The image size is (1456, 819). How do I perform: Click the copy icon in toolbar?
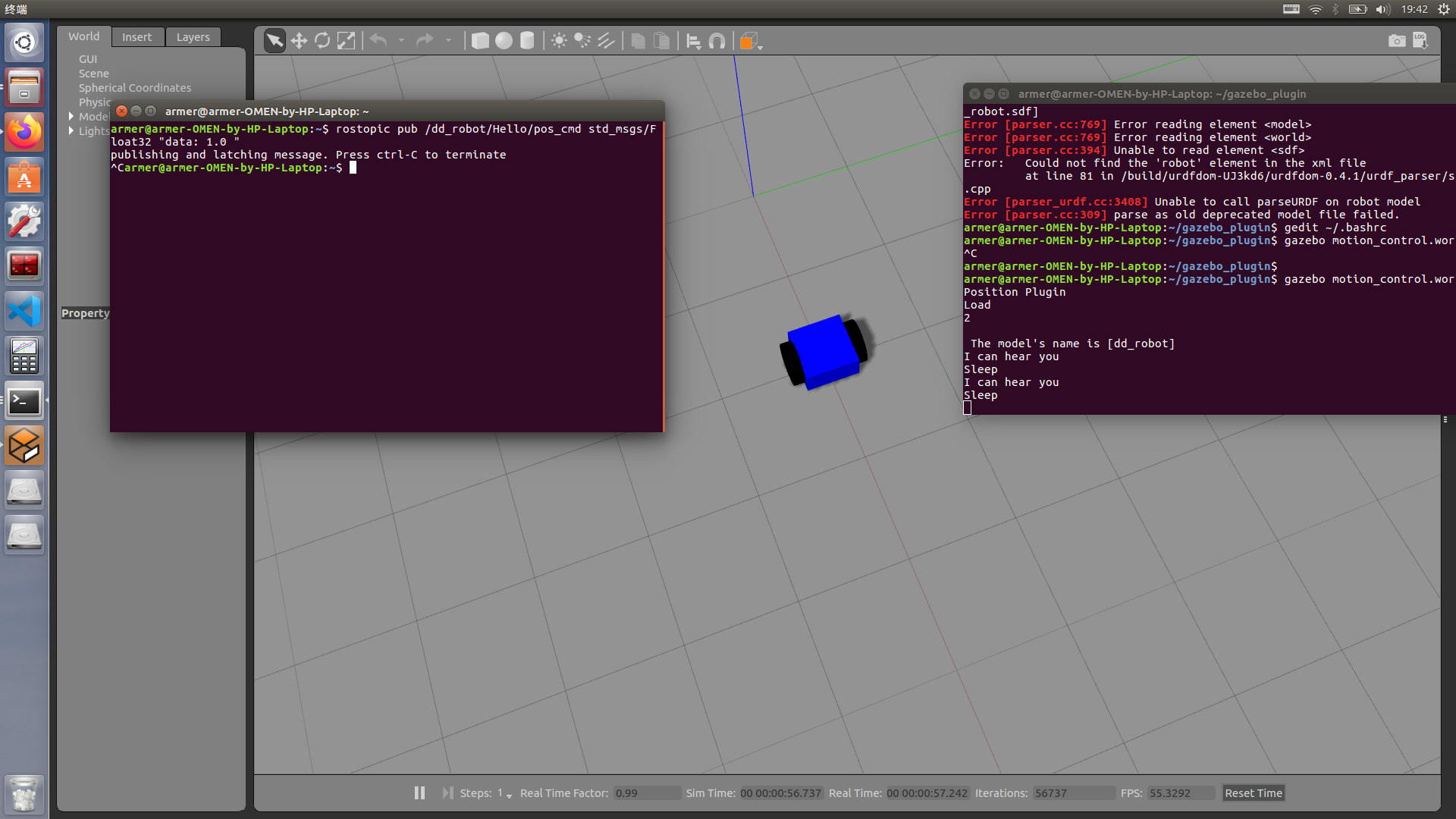pos(639,41)
